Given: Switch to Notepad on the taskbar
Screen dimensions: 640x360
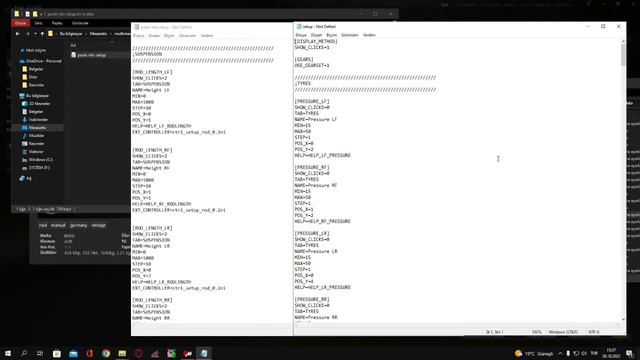Looking at the screenshot, I should click(x=204, y=353).
